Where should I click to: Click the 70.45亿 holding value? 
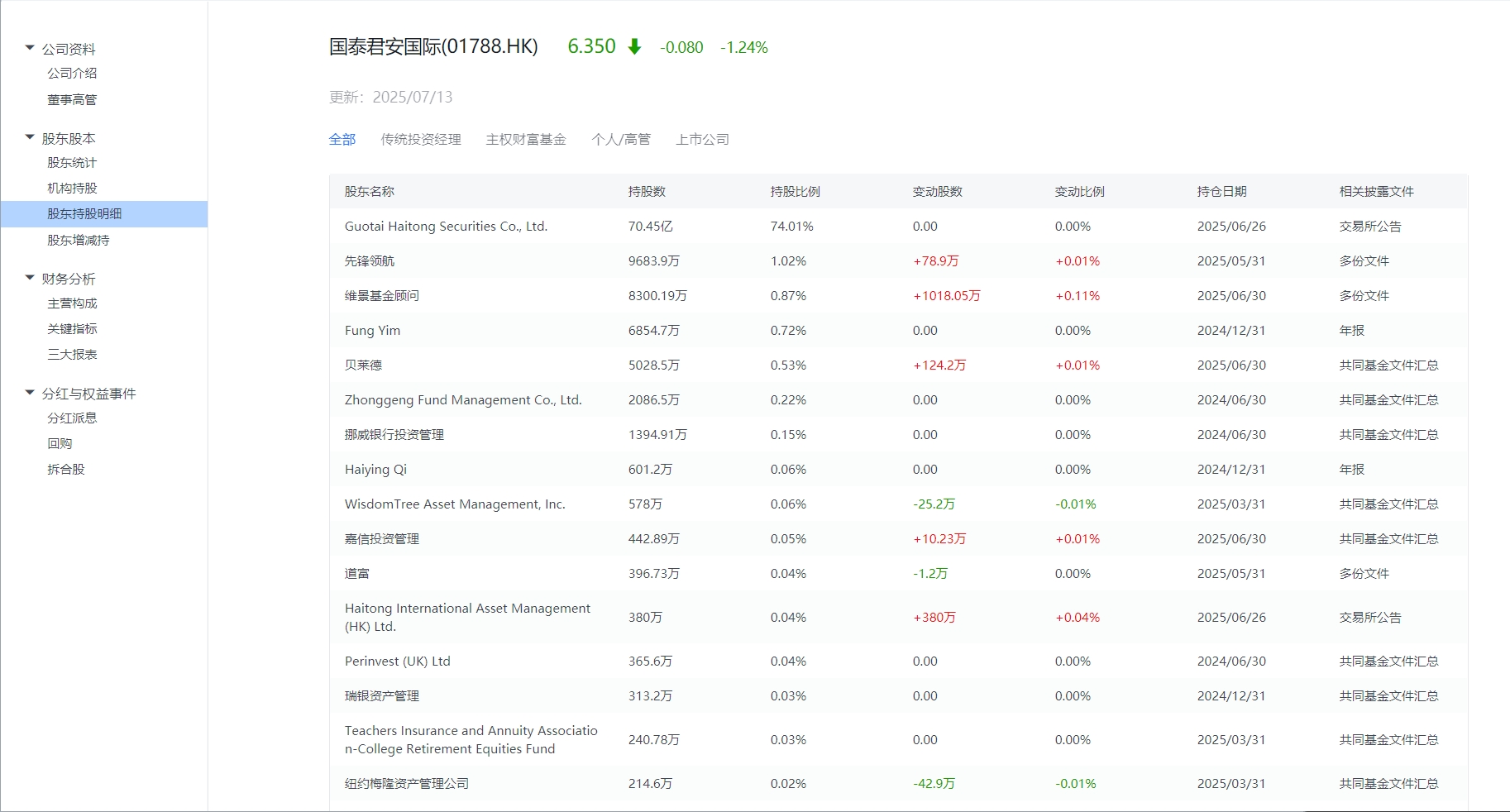click(x=651, y=227)
